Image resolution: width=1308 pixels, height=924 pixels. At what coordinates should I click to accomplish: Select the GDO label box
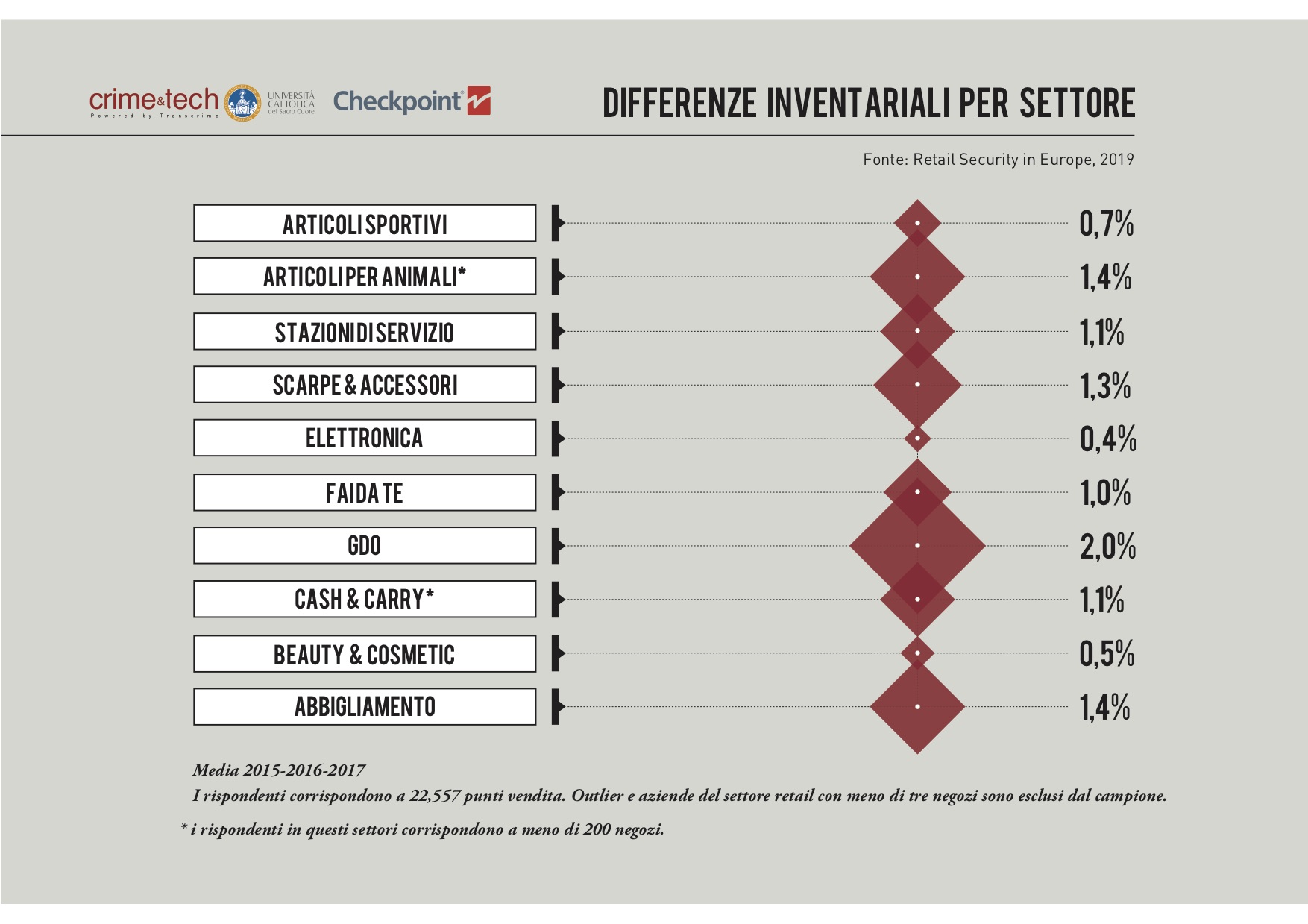pyautogui.click(x=365, y=545)
